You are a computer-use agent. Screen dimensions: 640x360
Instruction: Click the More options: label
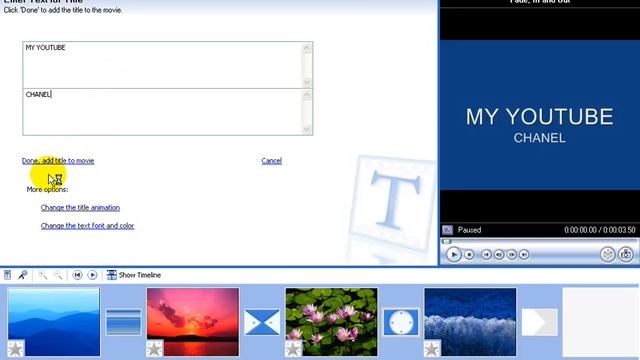(47, 189)
